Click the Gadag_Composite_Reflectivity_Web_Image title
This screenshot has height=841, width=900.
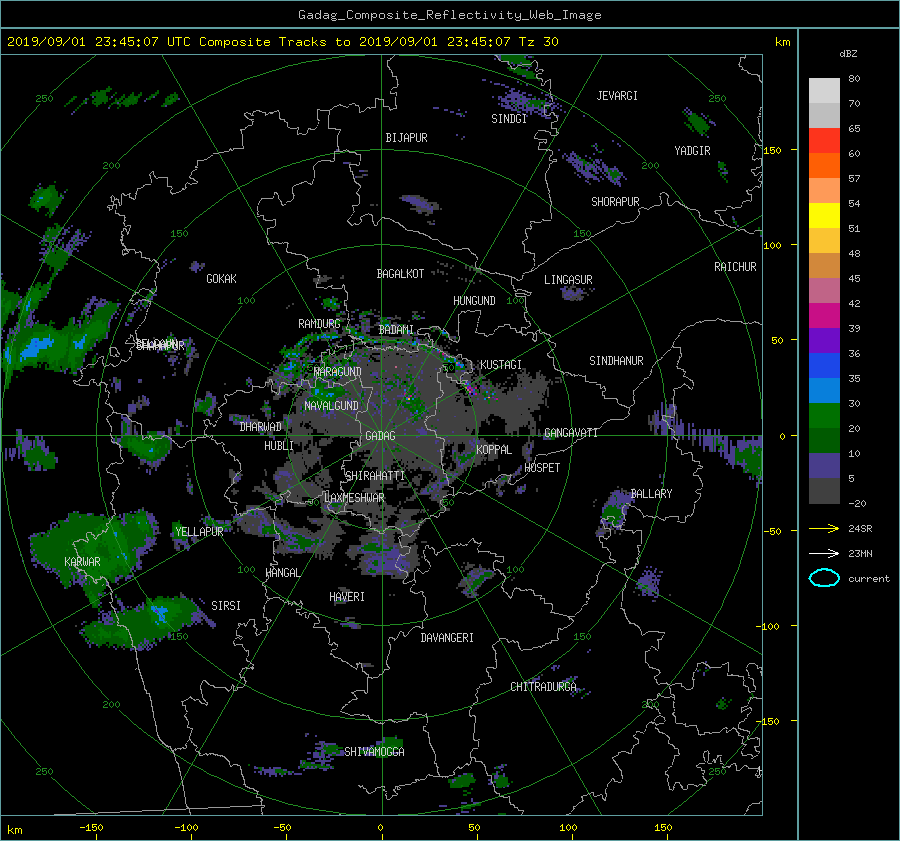click(449, 14)
